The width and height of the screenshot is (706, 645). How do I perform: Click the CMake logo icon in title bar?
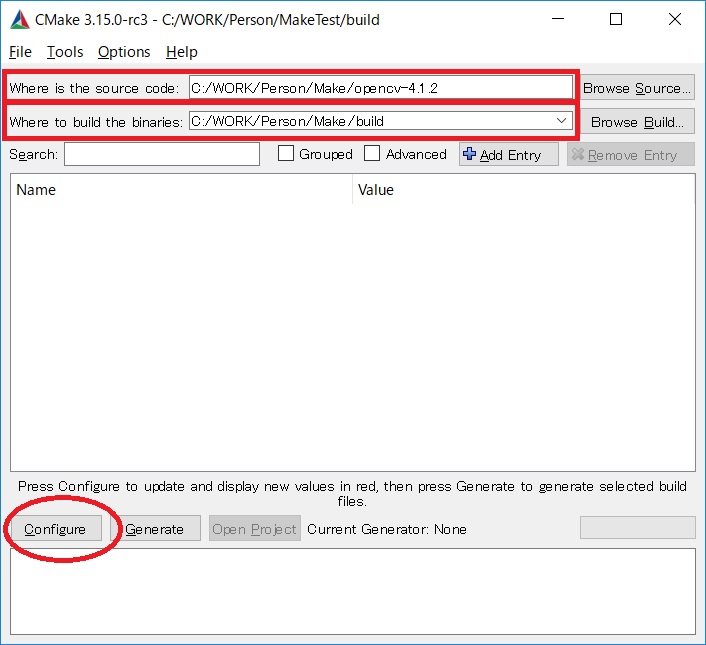pyautogui.click(x=20, y=20)
